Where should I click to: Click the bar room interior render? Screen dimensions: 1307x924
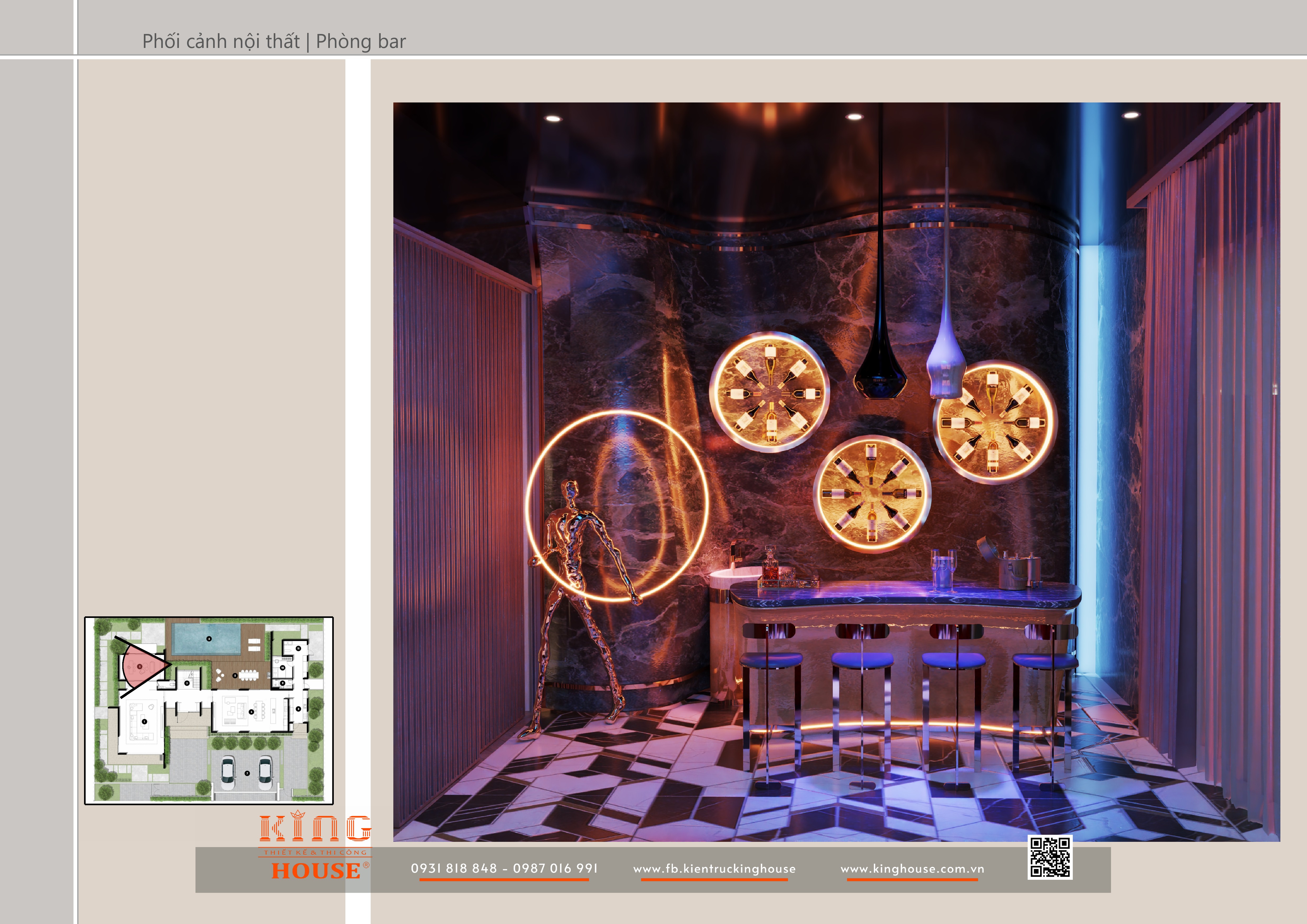836,472
